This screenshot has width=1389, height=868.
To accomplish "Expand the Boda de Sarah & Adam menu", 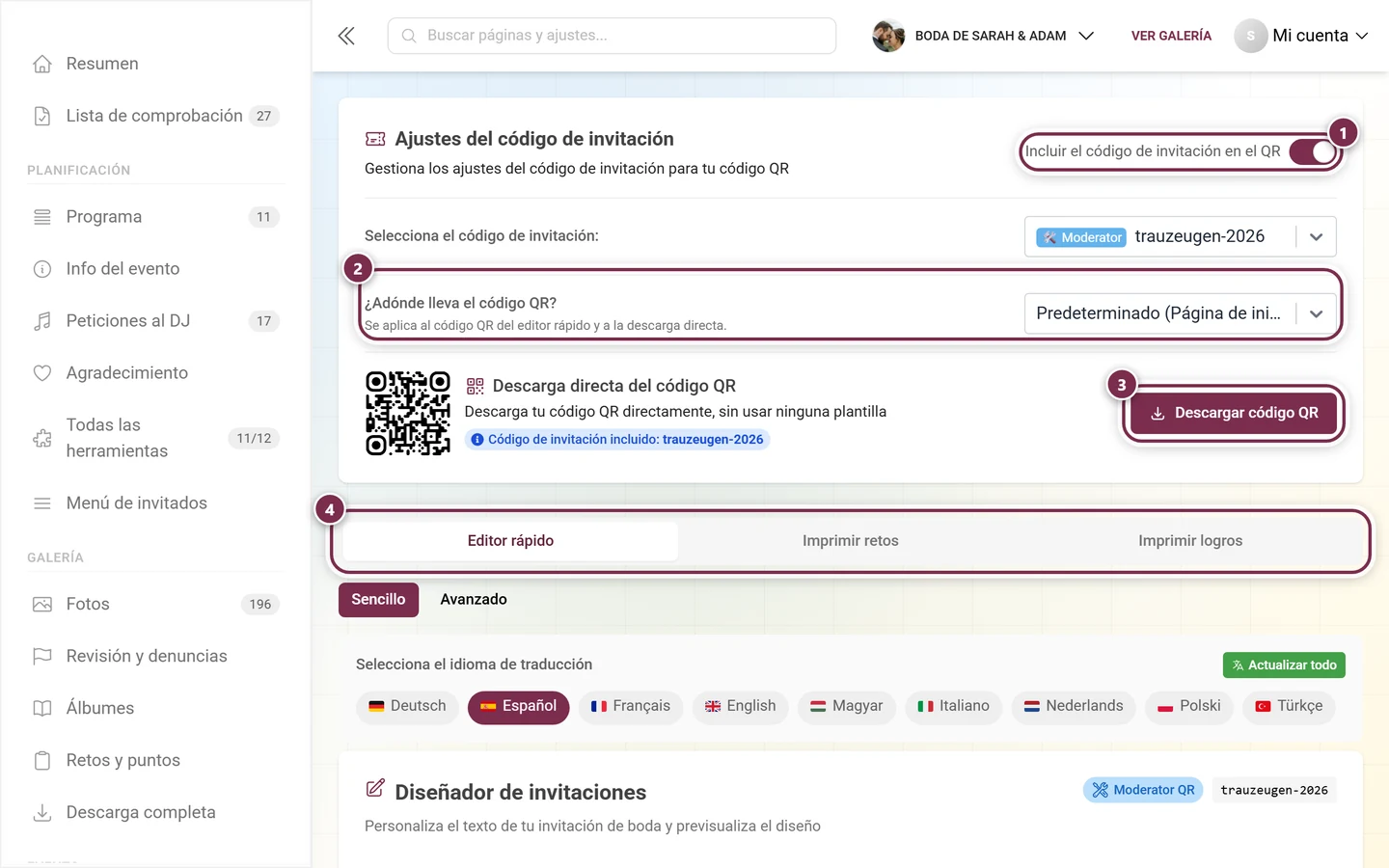I will (x=983, y=36).
